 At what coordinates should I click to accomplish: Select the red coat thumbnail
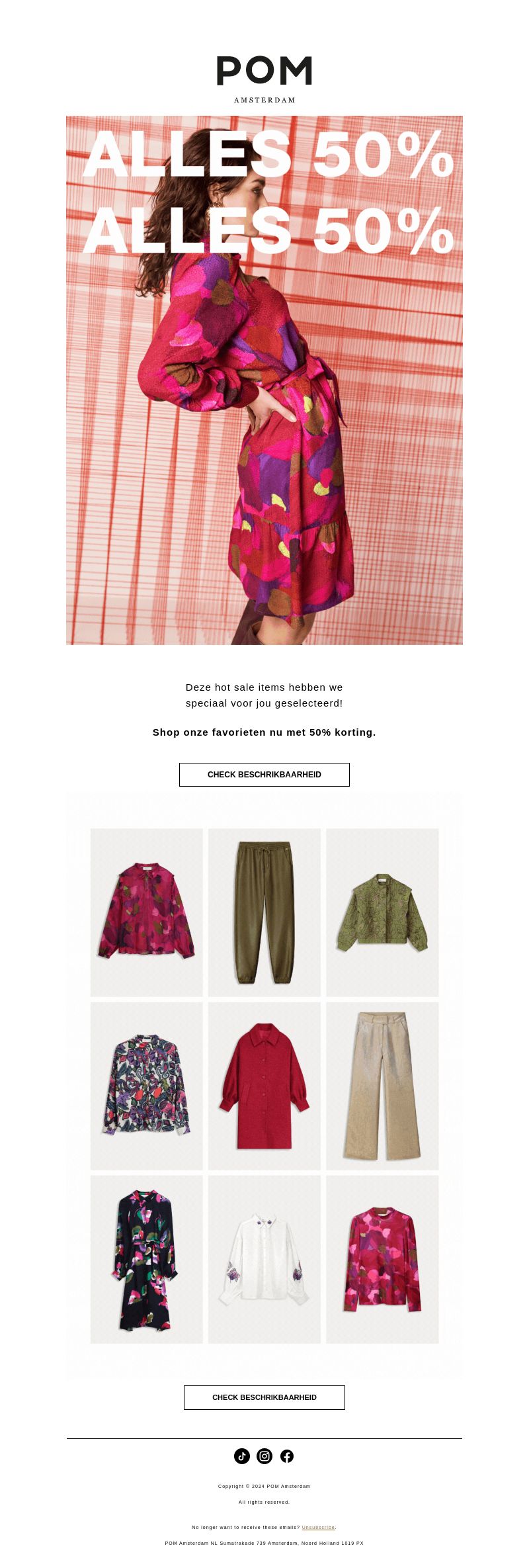[x=264, y=1086]
